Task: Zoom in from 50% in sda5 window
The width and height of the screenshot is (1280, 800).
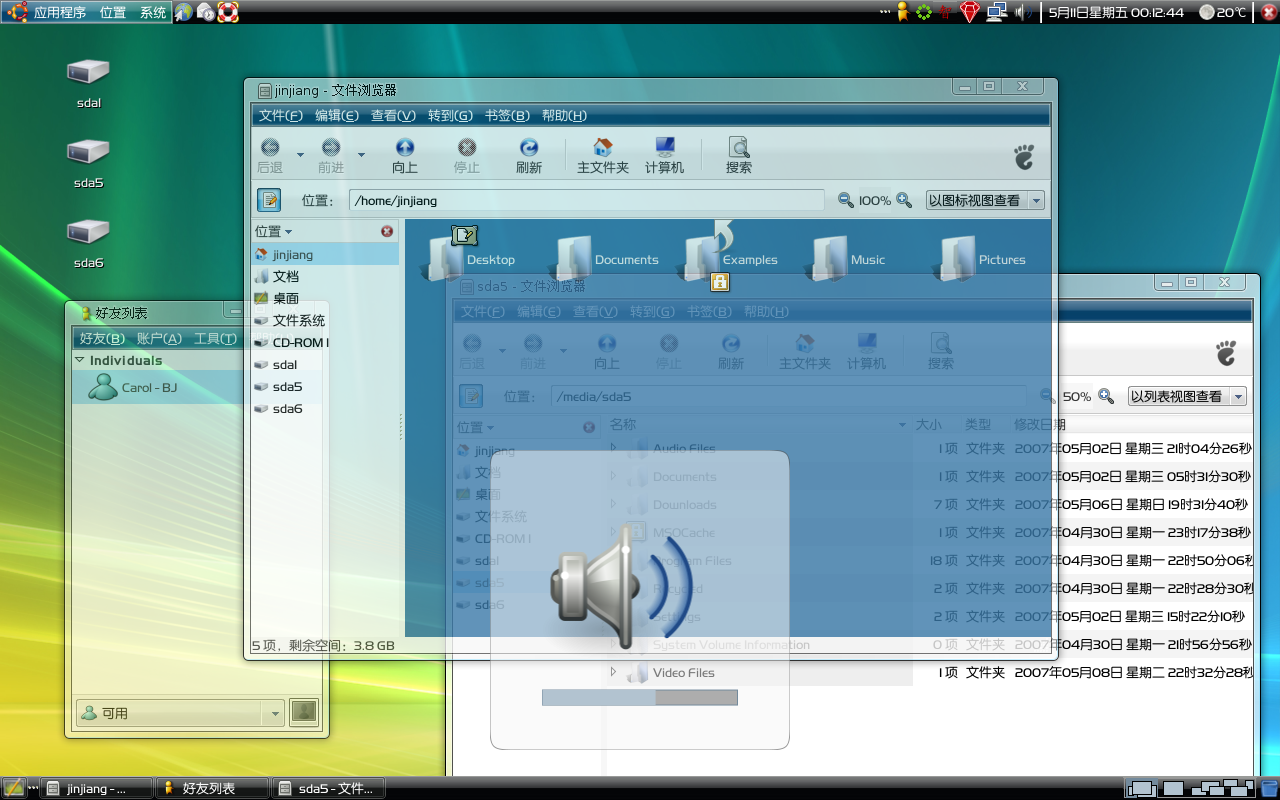Action: (x=1106, y=396)
